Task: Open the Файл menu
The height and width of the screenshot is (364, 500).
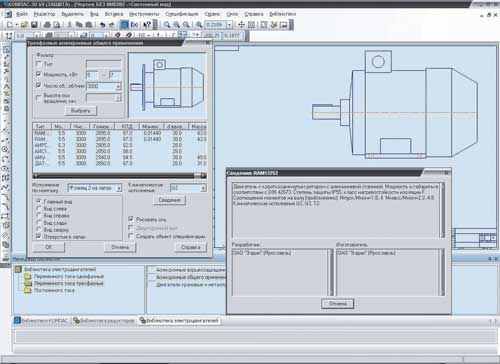Action: tap(22, 14)
